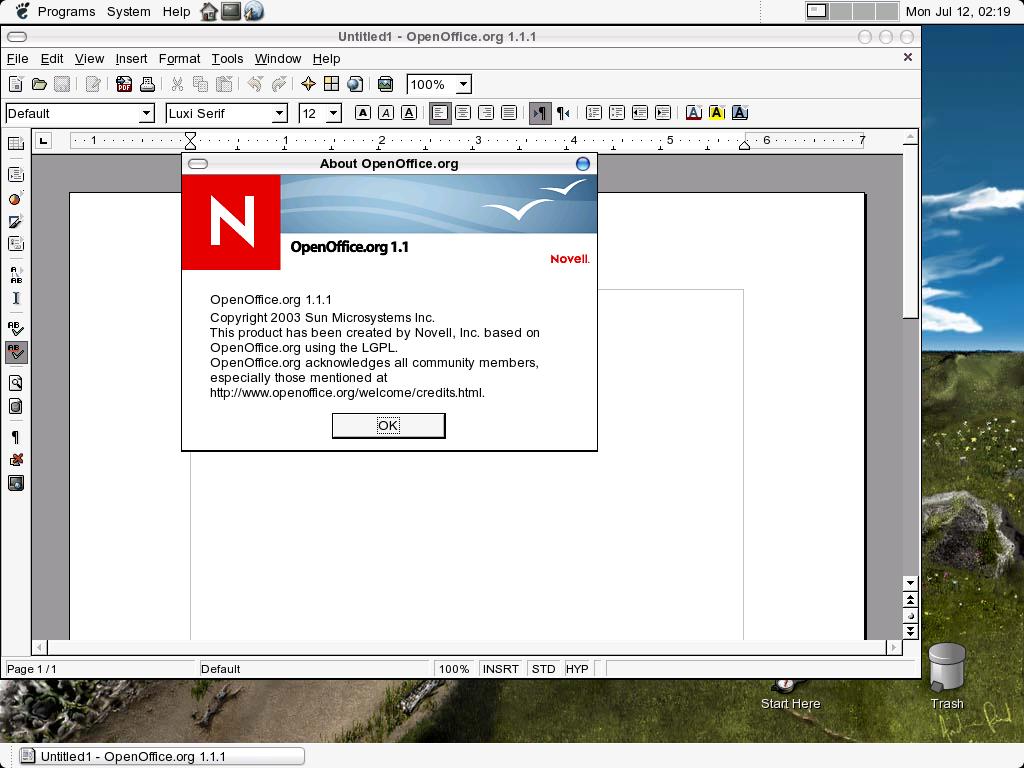Expand the zoom 100% dropdown

(x=463, y=84)
